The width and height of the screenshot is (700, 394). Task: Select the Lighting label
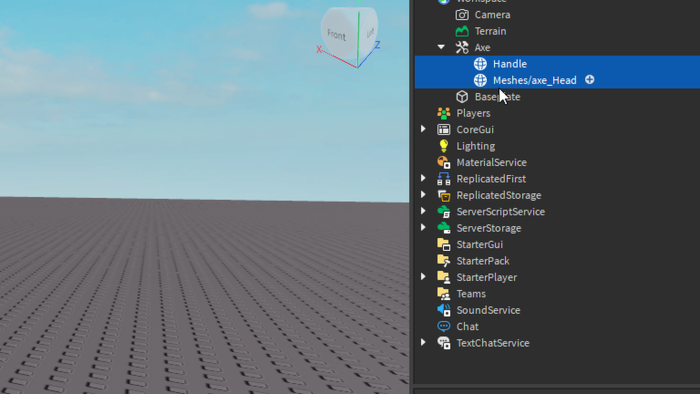[475, 146]
